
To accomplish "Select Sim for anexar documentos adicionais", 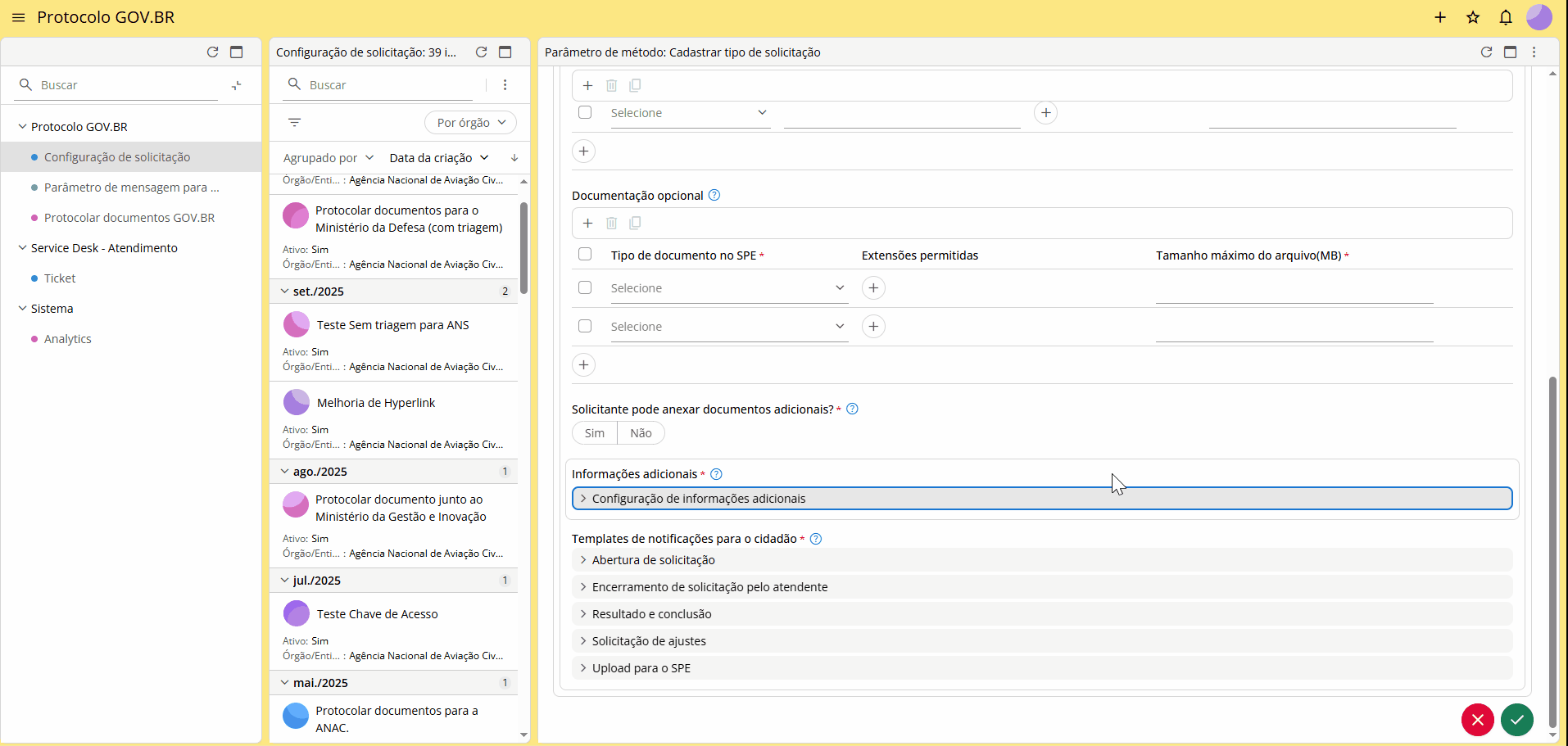I will [595, 433].
